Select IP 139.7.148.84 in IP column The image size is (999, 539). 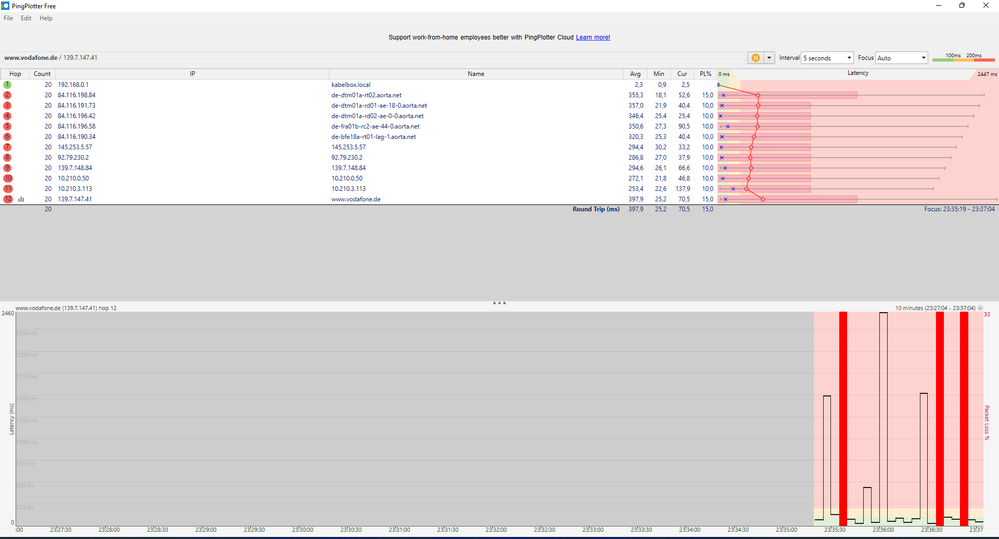click(x=75, y=168)
